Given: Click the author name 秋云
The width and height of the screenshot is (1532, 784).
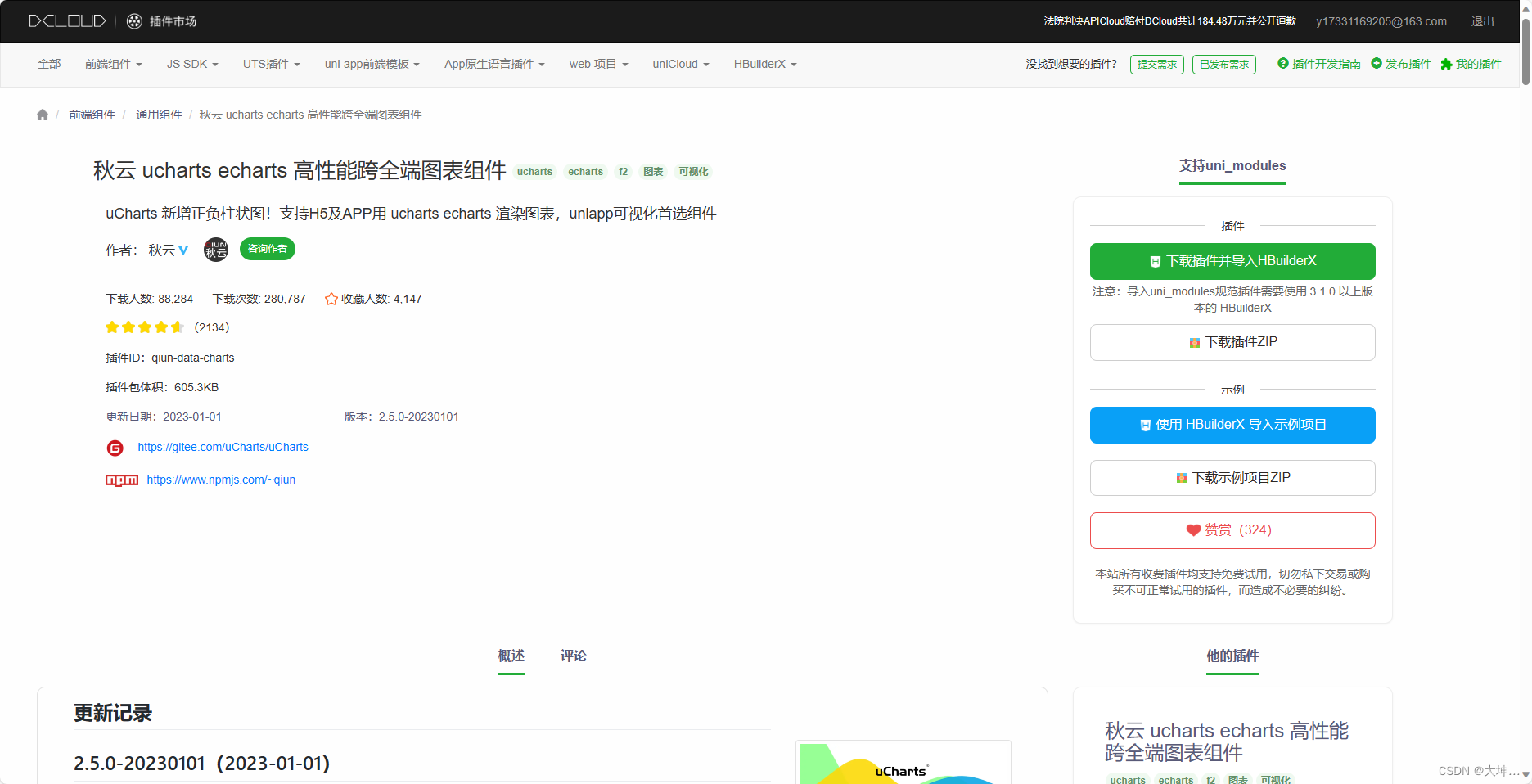Looking at the screenshot, I should [x=161, y=250].
